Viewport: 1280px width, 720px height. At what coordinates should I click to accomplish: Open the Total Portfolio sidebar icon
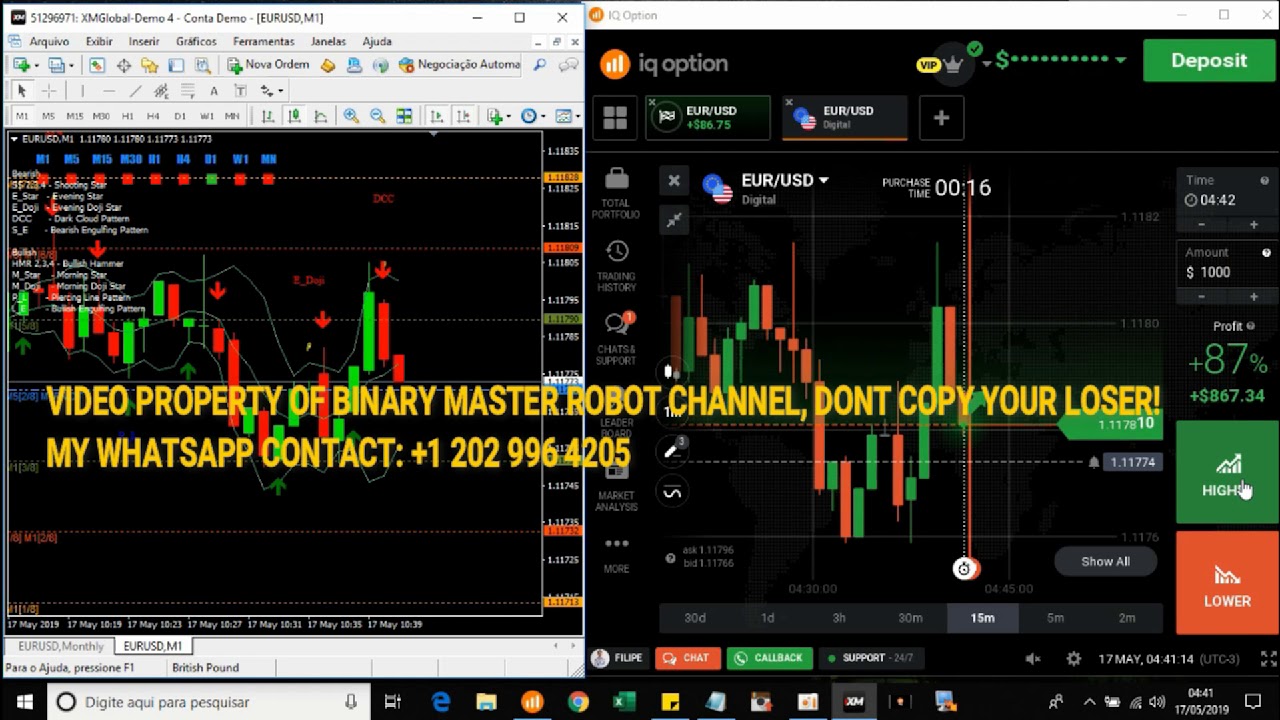[x=616, y=193]
